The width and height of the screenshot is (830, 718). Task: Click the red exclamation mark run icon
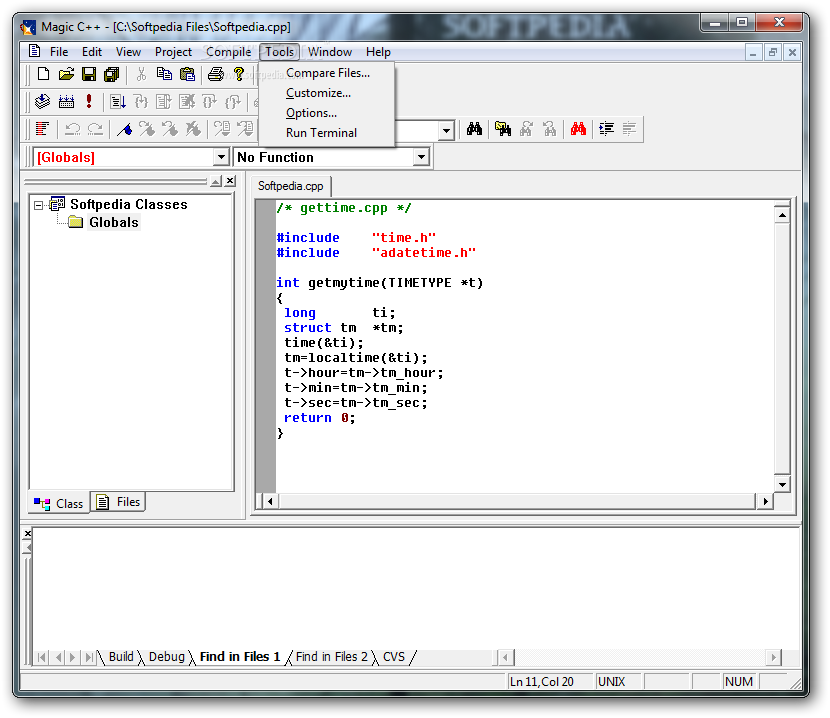click(x=89, y=101)
